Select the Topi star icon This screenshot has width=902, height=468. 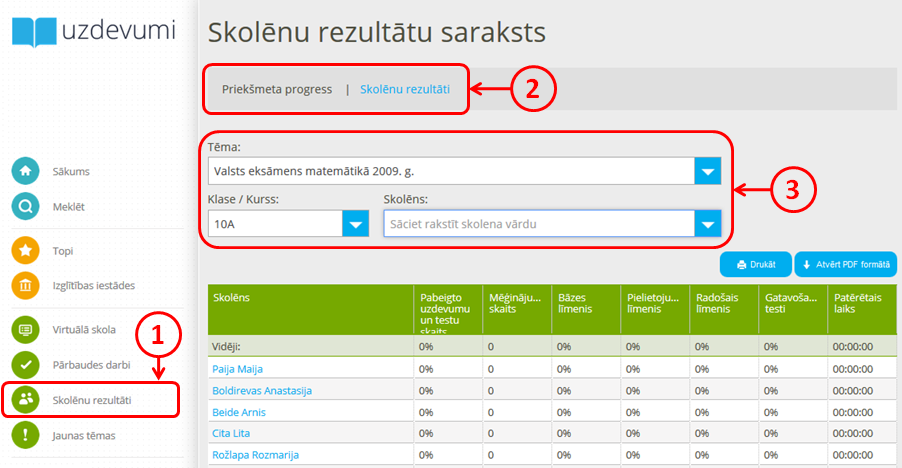[25, 250]
